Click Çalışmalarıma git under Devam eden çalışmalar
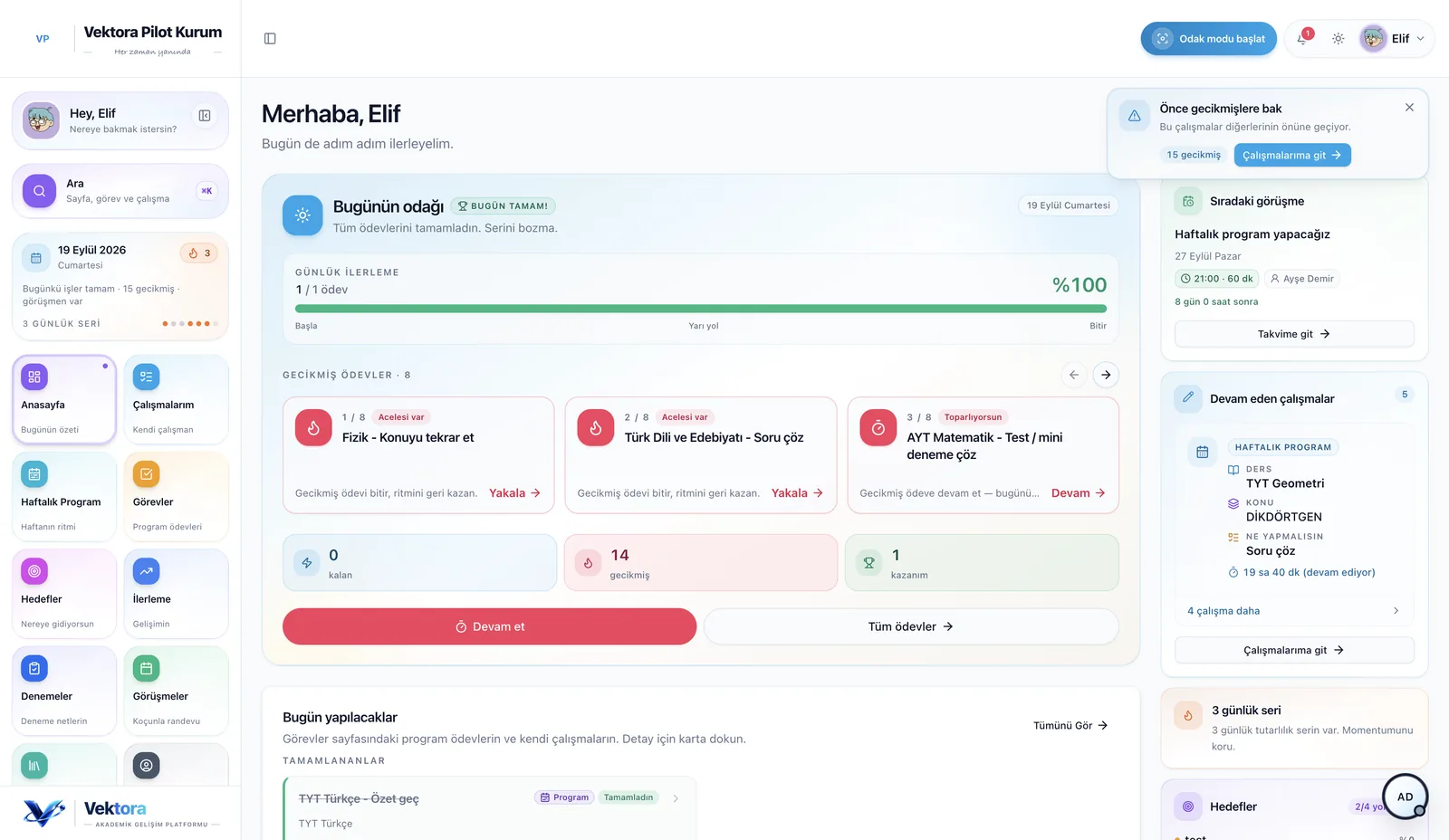The width and height of the screenshot is (1449, 840). [x=1294, y=650]
